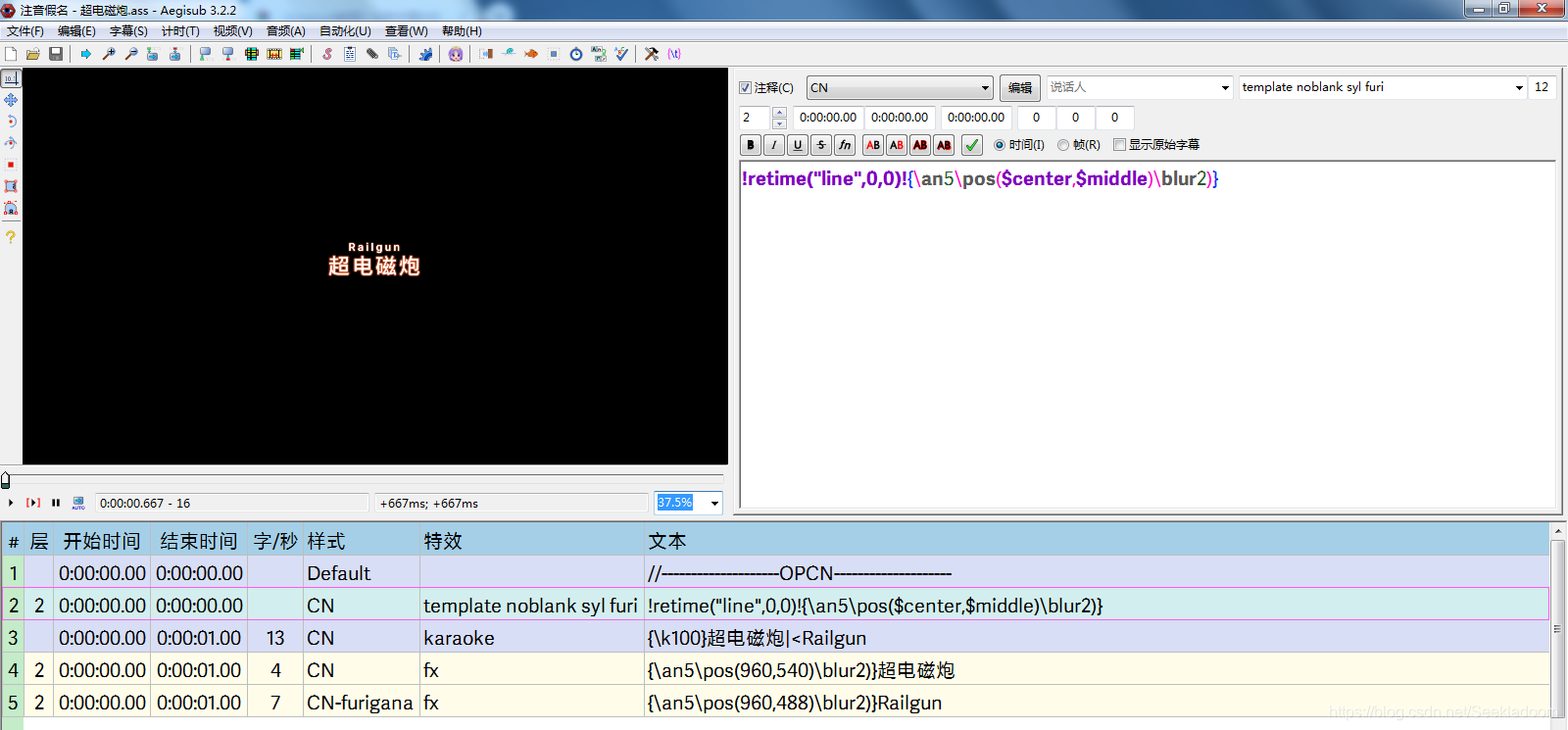
Task: Toggle video auto-scroll button
Action: click(x=78, y=503)
